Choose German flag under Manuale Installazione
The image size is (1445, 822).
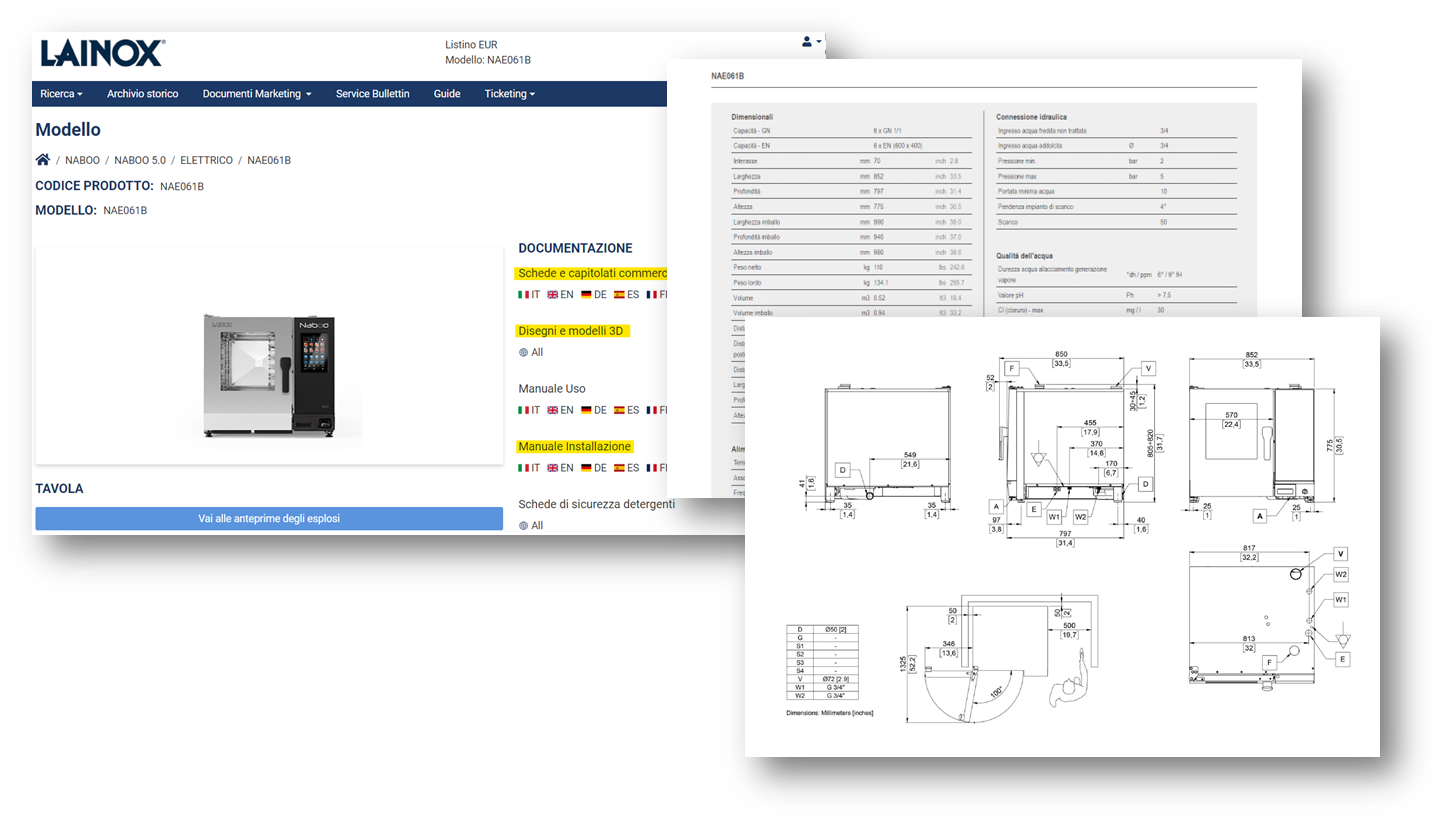point(594,468)
